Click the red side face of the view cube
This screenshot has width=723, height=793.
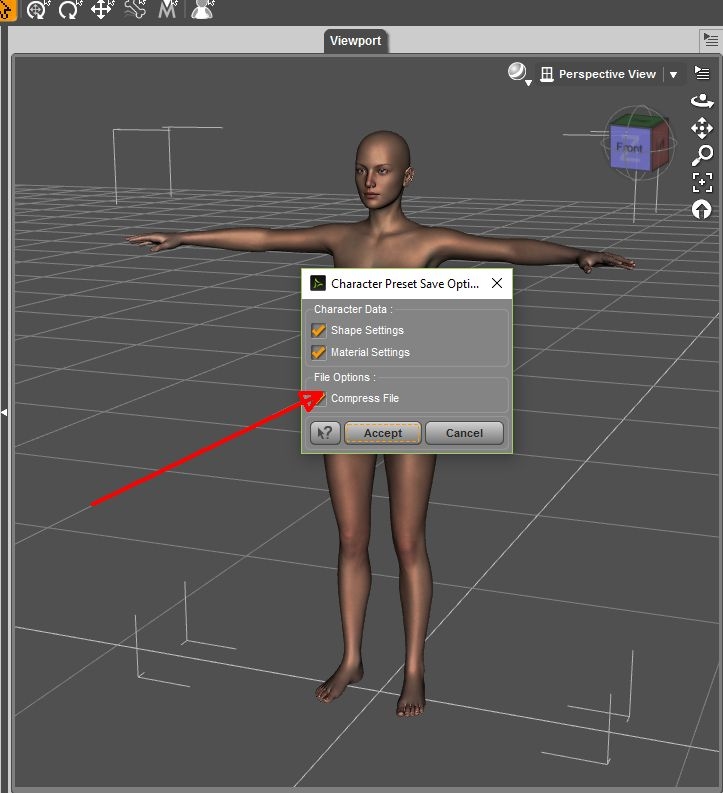click(660, 144)
